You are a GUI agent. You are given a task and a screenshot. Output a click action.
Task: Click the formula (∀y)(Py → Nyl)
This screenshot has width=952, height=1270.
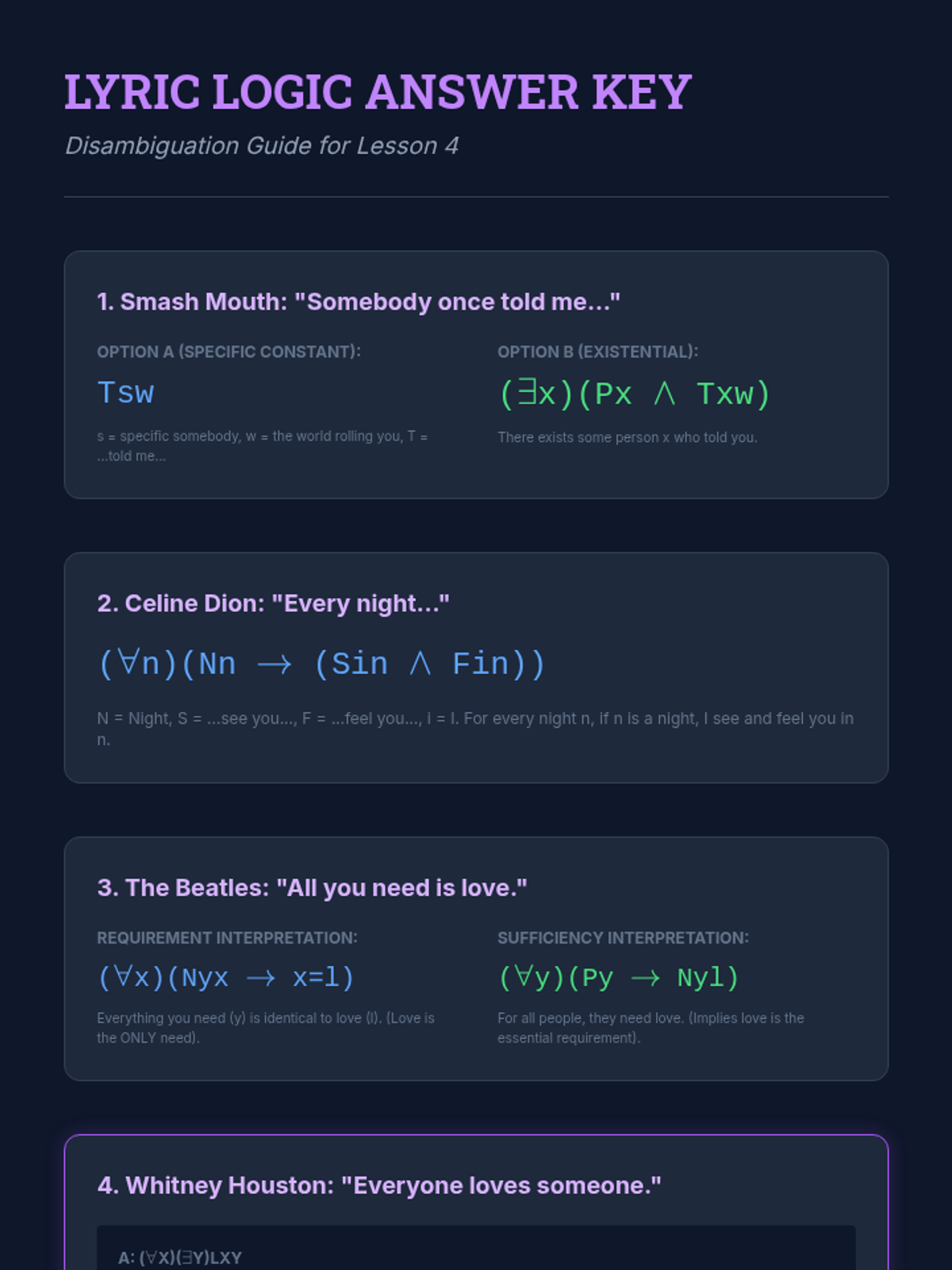tap(618, 977)
